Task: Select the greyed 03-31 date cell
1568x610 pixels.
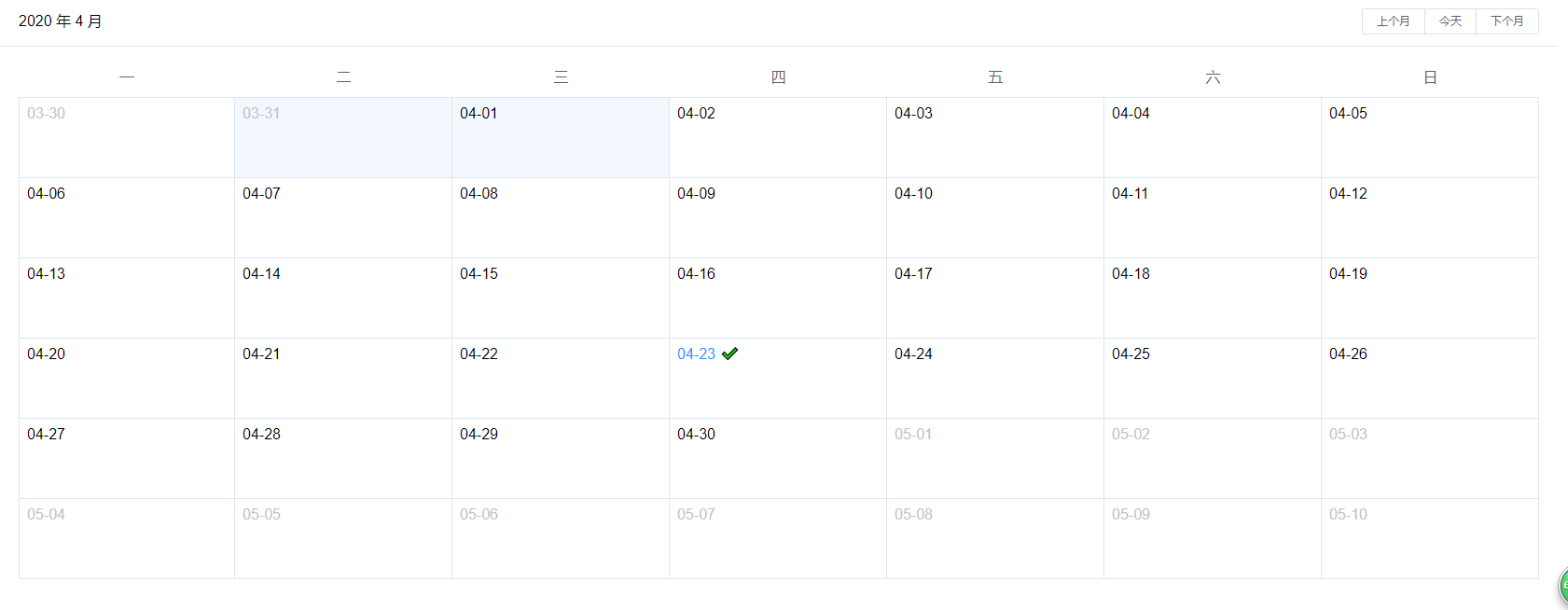Action: click(342, 137)
